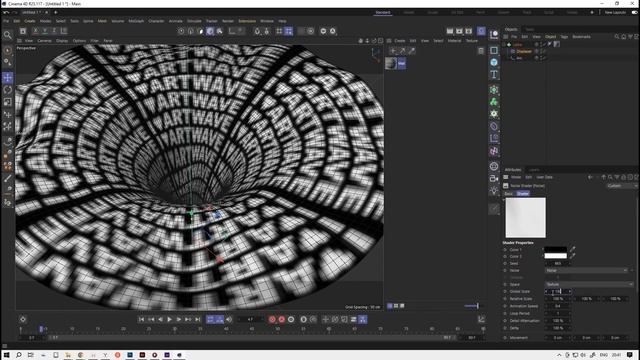Toggle Seed animation dot

point(505,263)
